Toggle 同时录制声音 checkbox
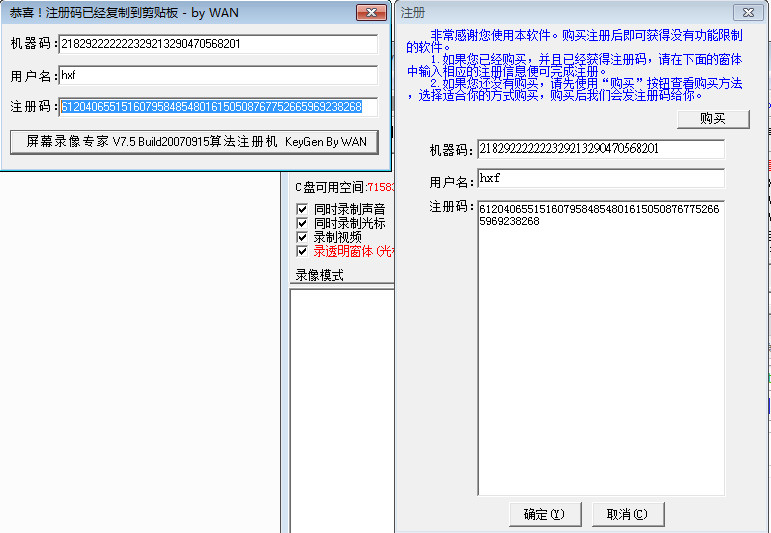 (x=302, y=209)
